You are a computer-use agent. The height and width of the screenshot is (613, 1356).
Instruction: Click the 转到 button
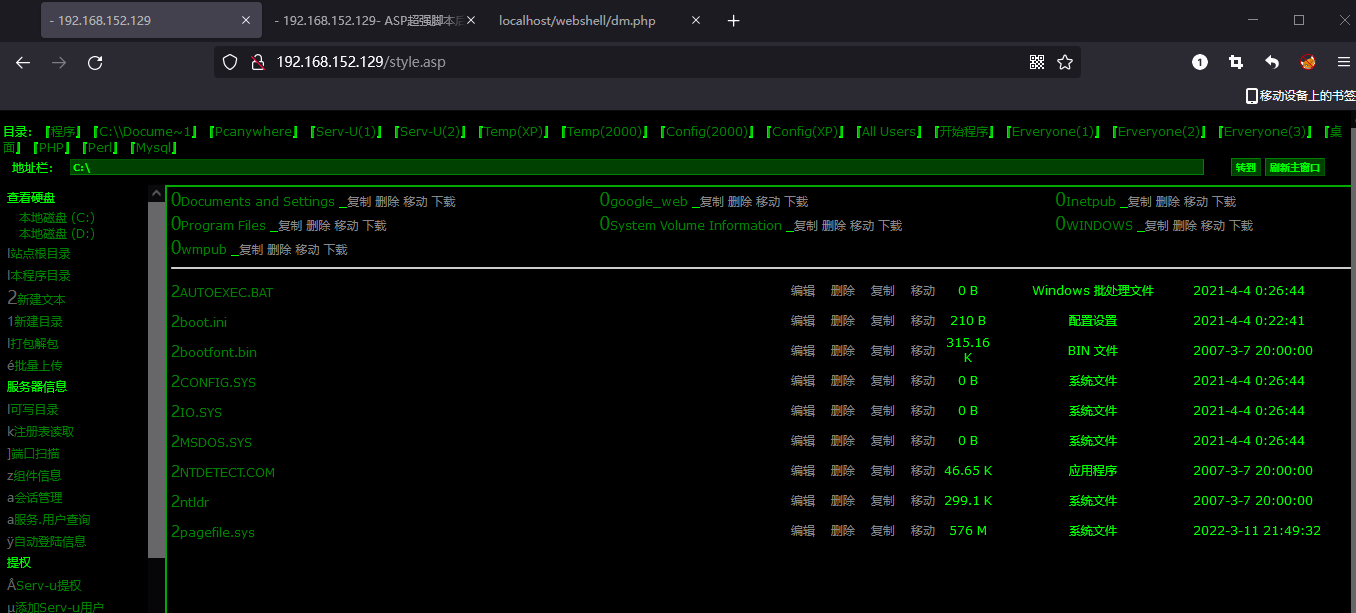(1245, 167)
